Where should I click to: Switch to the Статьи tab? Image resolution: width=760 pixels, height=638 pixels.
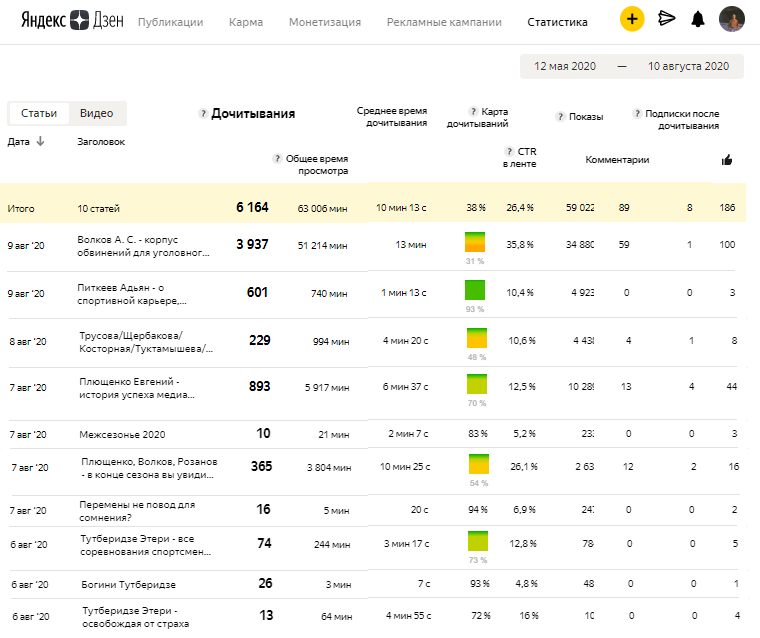[39, 113]
